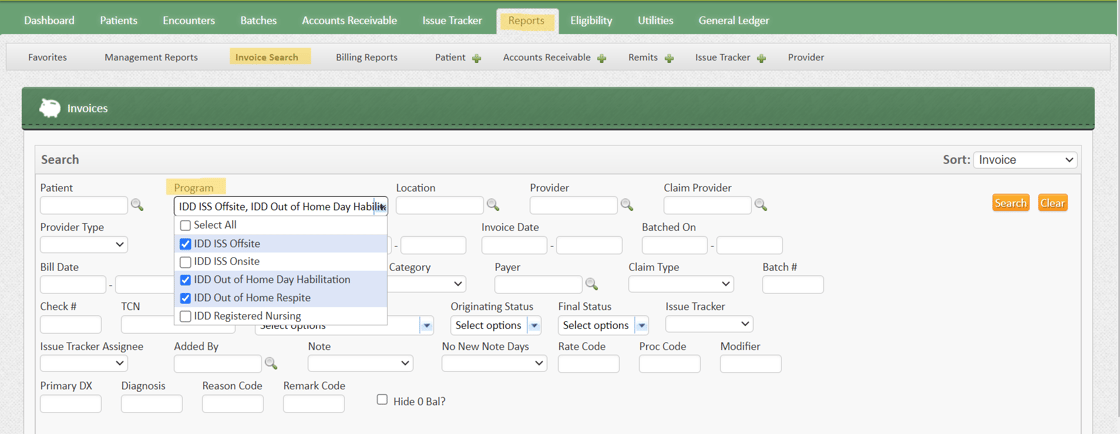Click the Primary DX input field
The width and height of the screenshot is (1120, 434).
tap(71, 403)
